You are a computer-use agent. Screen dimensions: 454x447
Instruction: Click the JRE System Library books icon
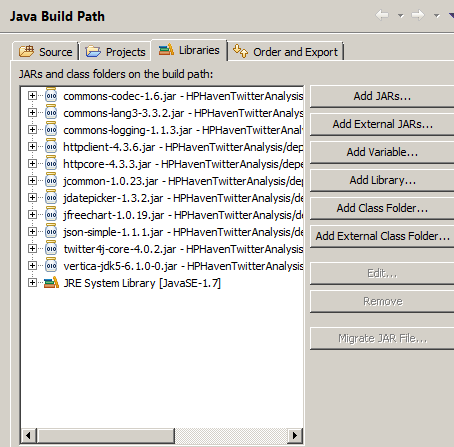click(x=51, y=283)
